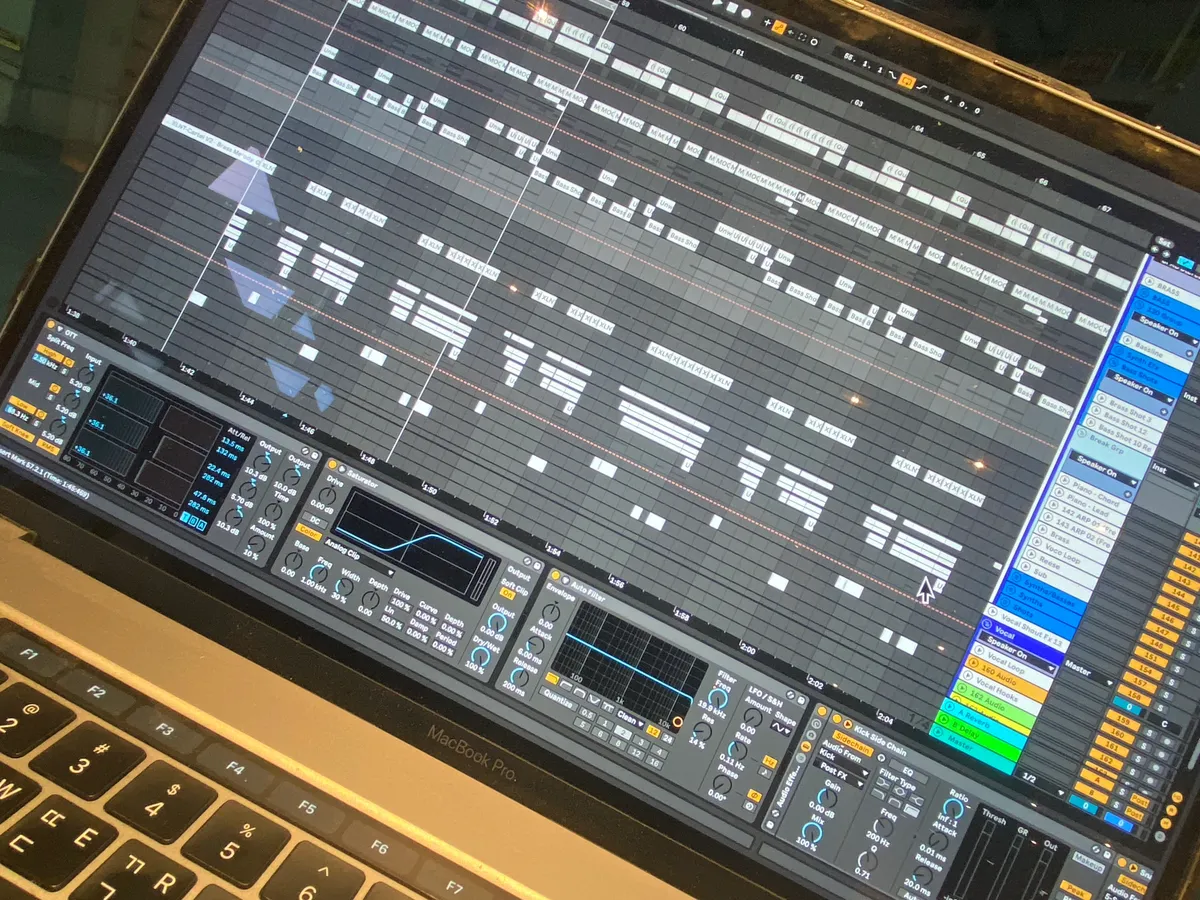Collapse Auto Filter with its fold triangle
The image size is (1200, 900).
click(x=565, y=580)
